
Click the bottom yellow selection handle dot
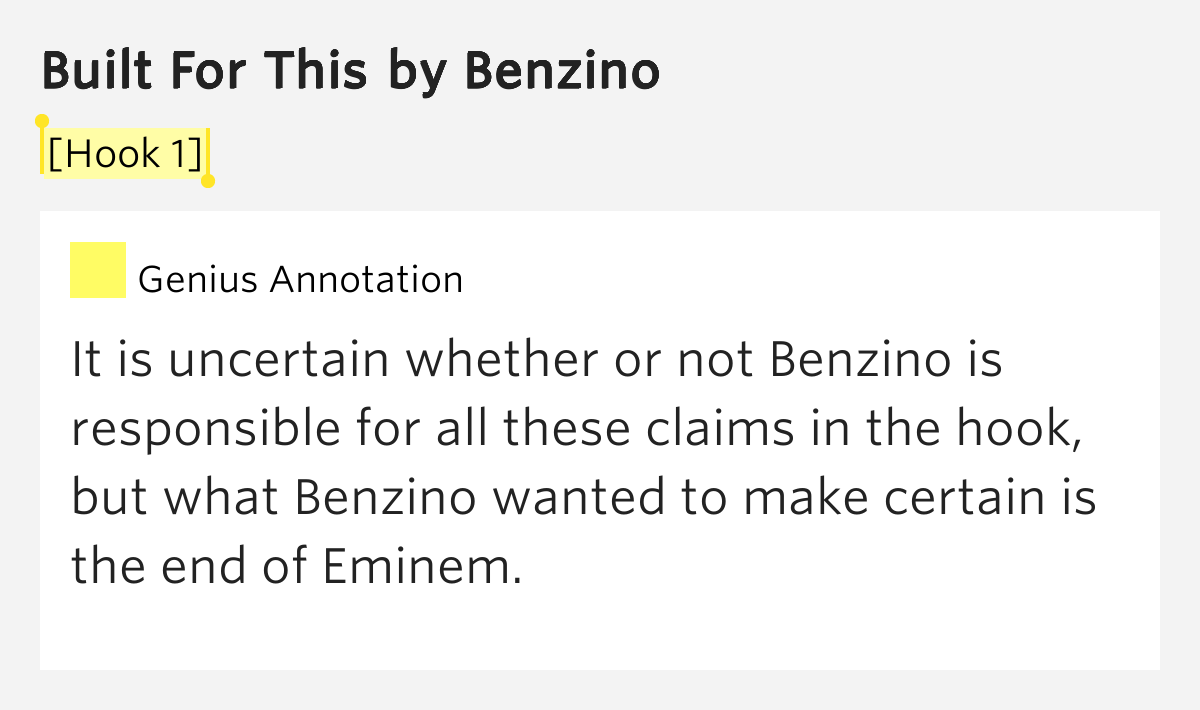(x=208, y=181)
